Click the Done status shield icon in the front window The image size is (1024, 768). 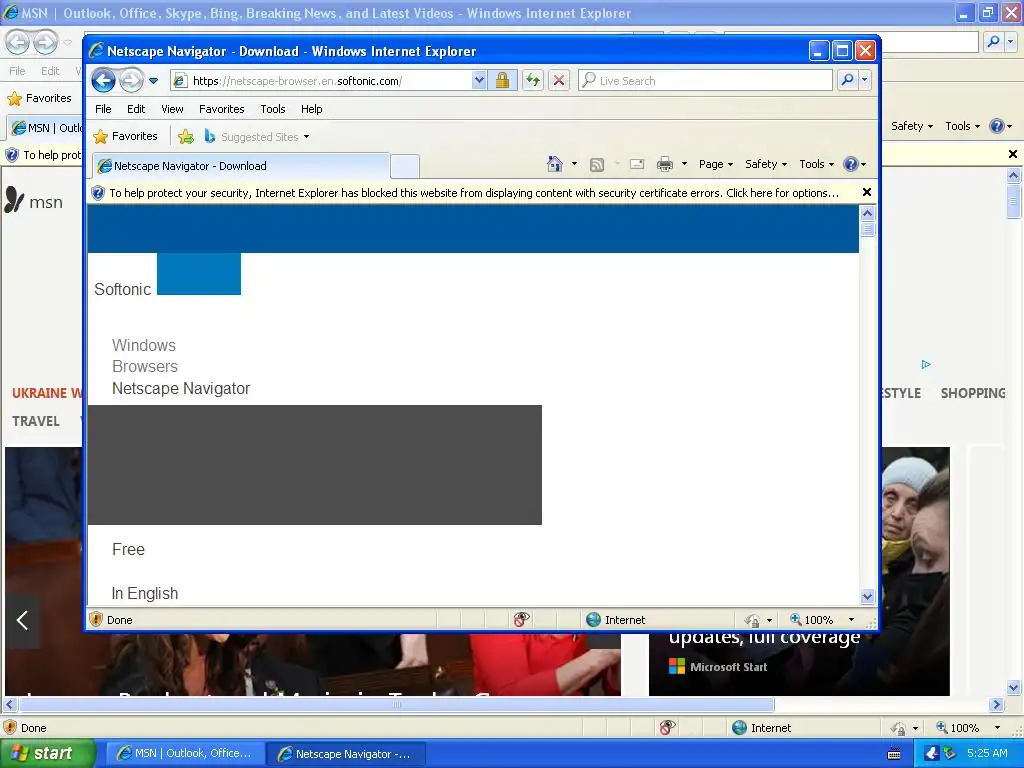pyautogui.click(x=96, y=619)
